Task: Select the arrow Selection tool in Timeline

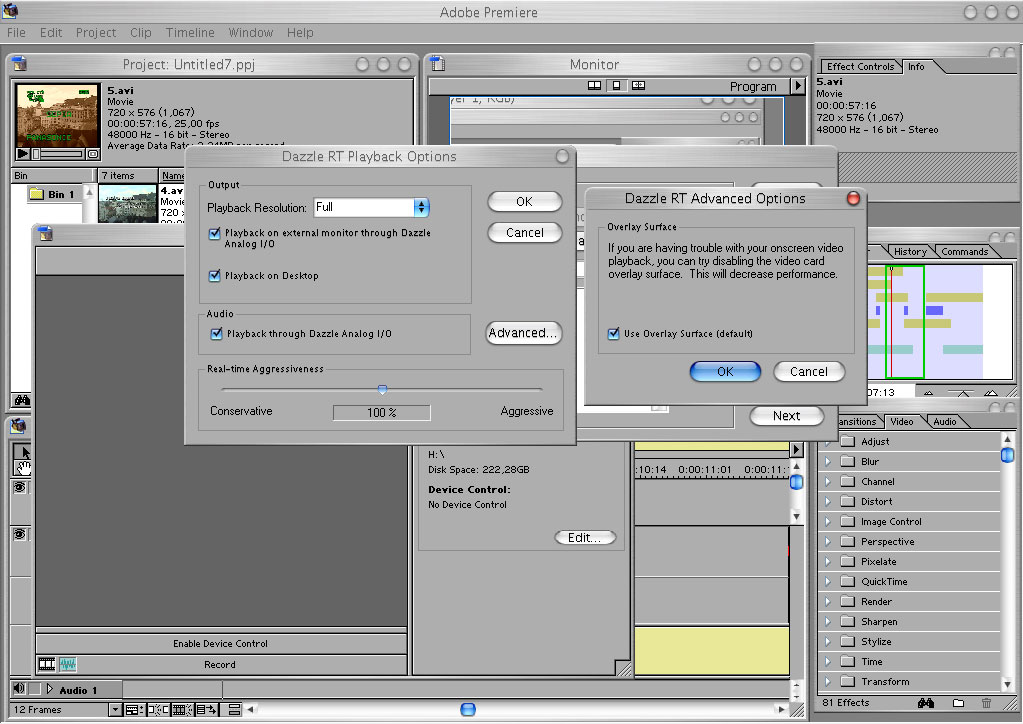Action: pyautogui.click(x=23, y=451)
